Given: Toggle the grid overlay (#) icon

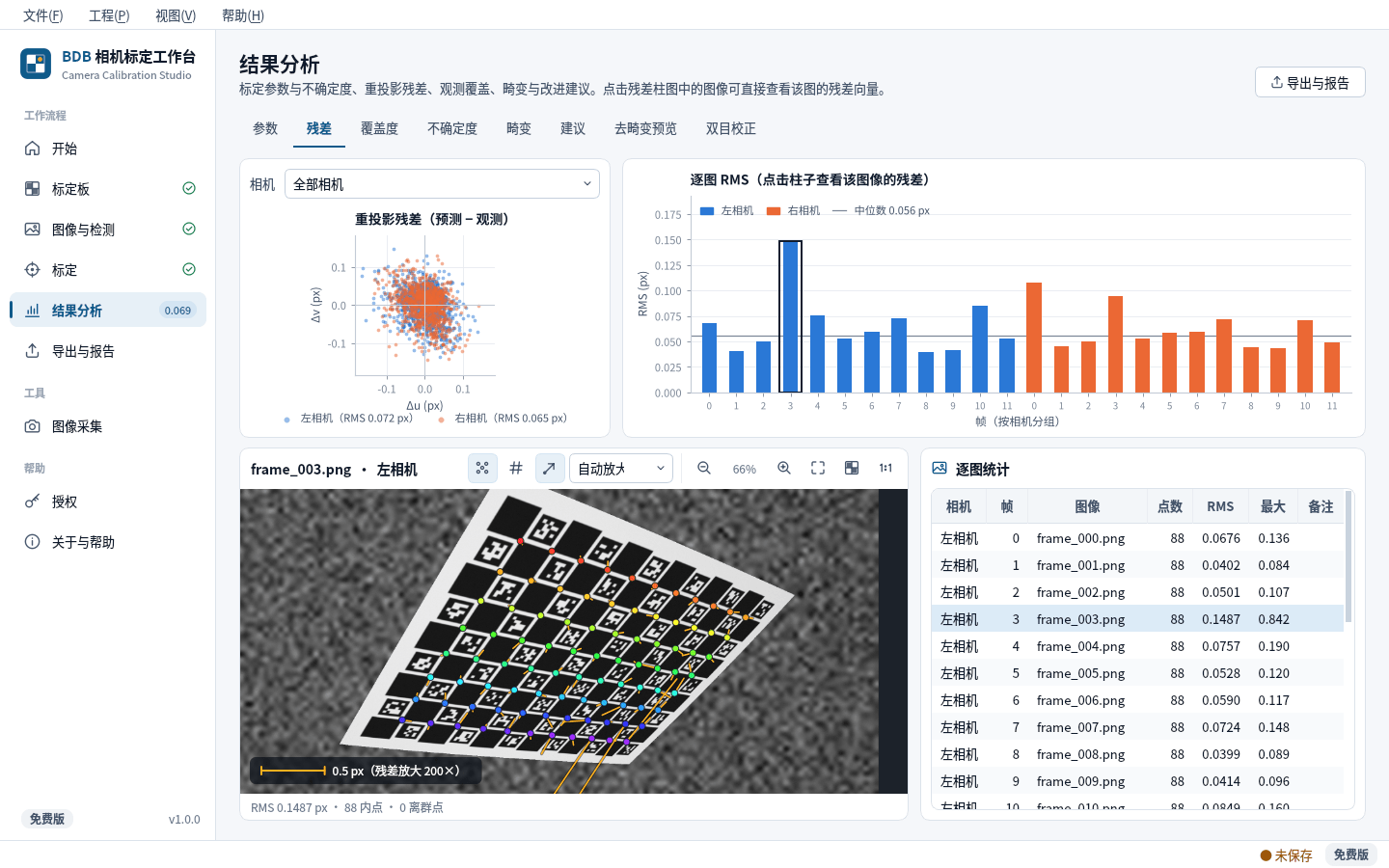Looking at the screenshot, I should [516, 468].
